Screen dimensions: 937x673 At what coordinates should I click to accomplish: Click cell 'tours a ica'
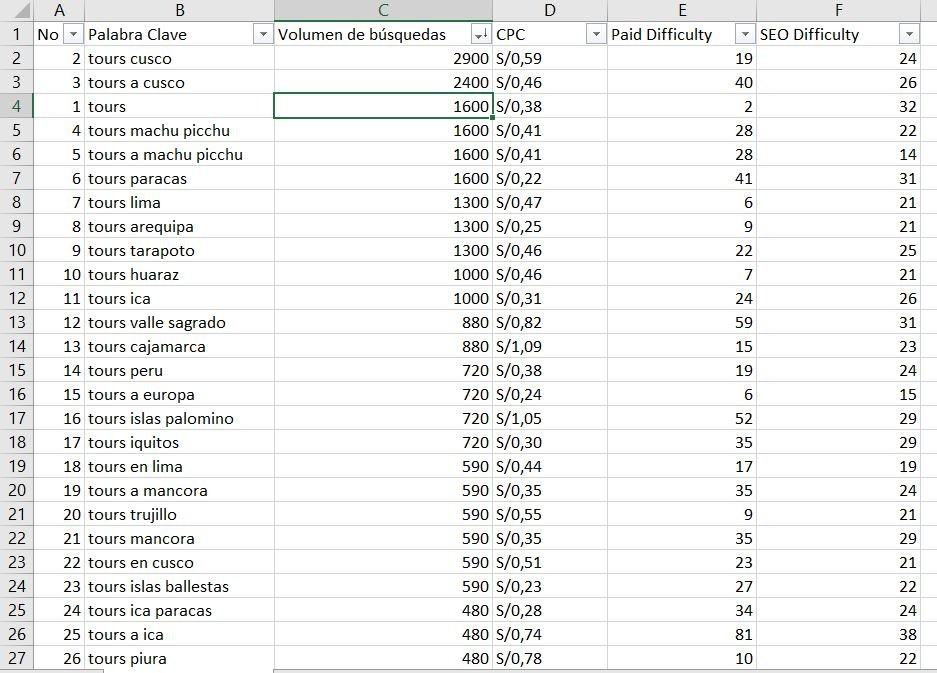point(179,634)
